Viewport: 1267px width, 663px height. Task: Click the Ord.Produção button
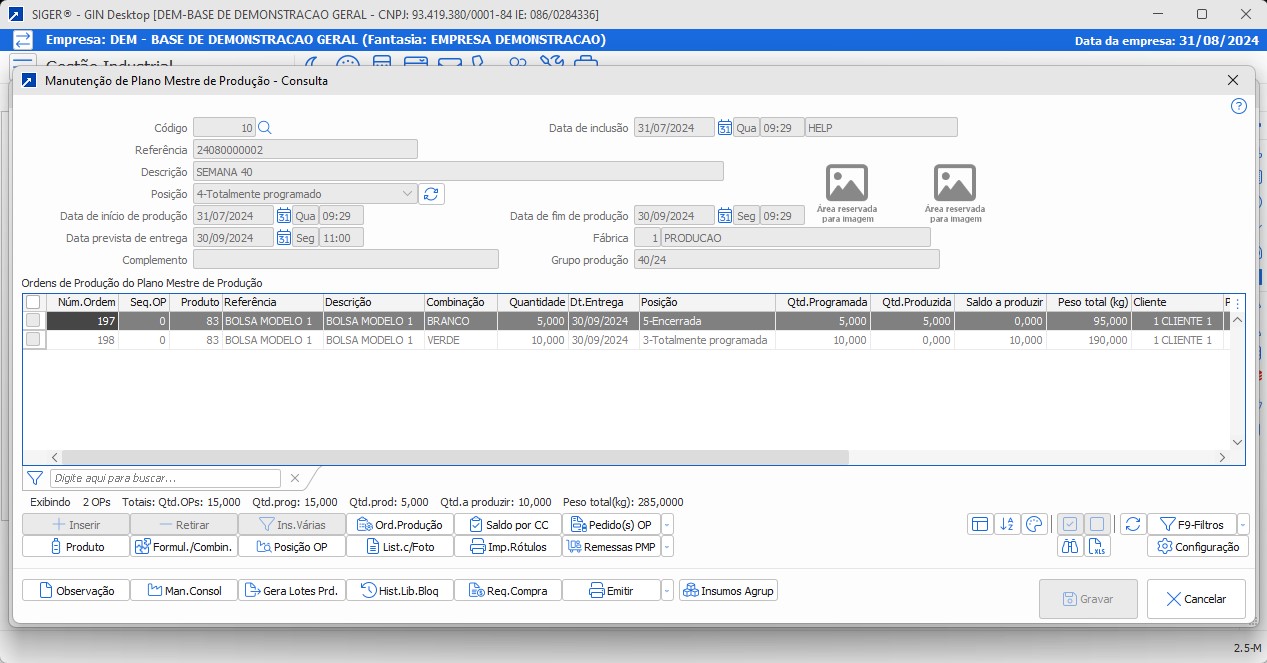coord(400,524)
